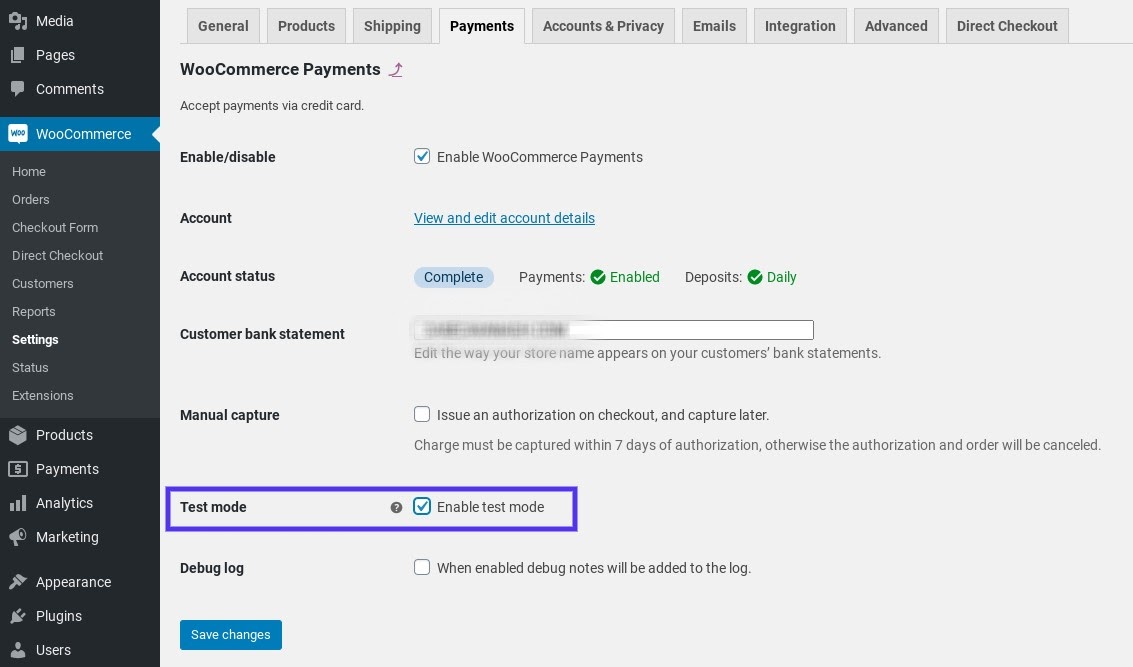The height and width of the screenshot is (667, 1133).
Task: Open Marketing via the megaphone icon
Action: coord(18,537)
